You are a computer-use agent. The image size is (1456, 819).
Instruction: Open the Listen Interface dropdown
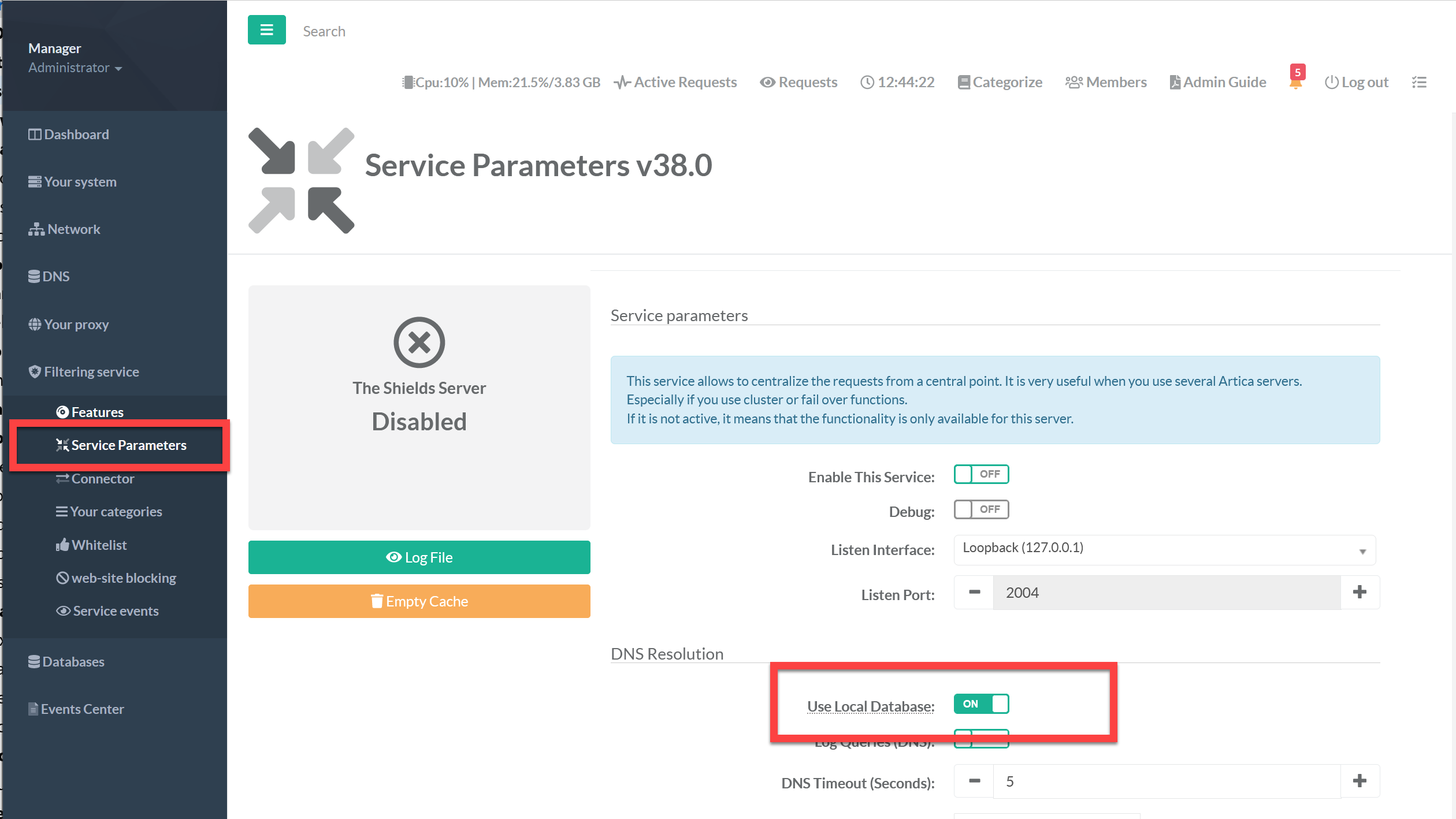coord(1164,549)
